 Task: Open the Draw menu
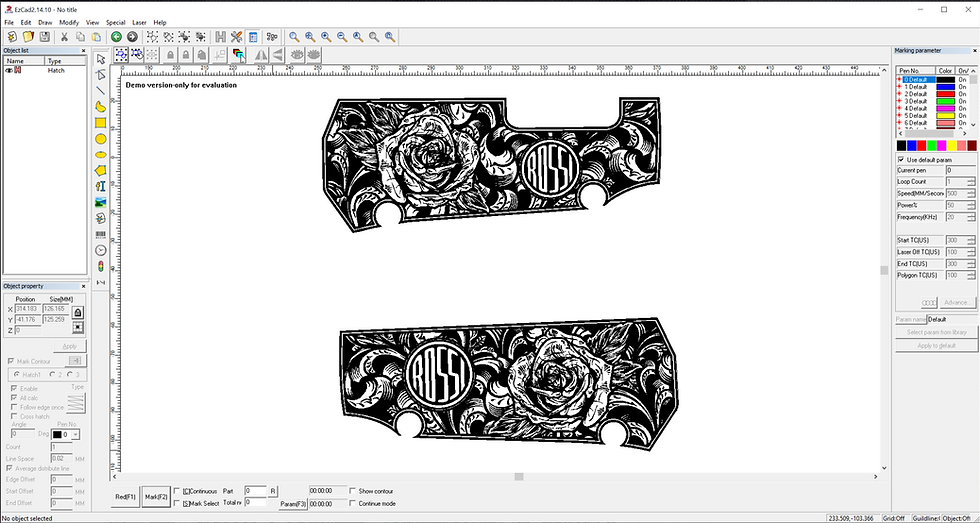pyautogui.click(x=45, y=22)
